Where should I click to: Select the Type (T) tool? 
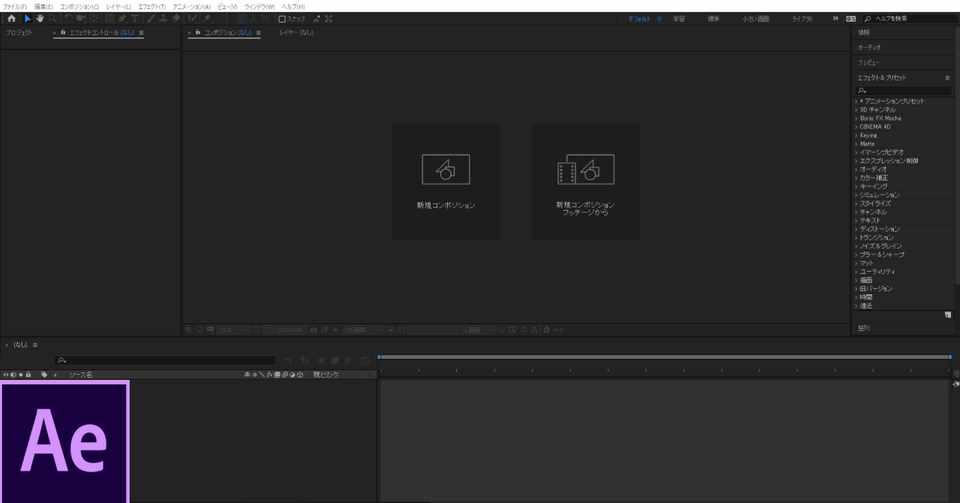coord(135,19)
